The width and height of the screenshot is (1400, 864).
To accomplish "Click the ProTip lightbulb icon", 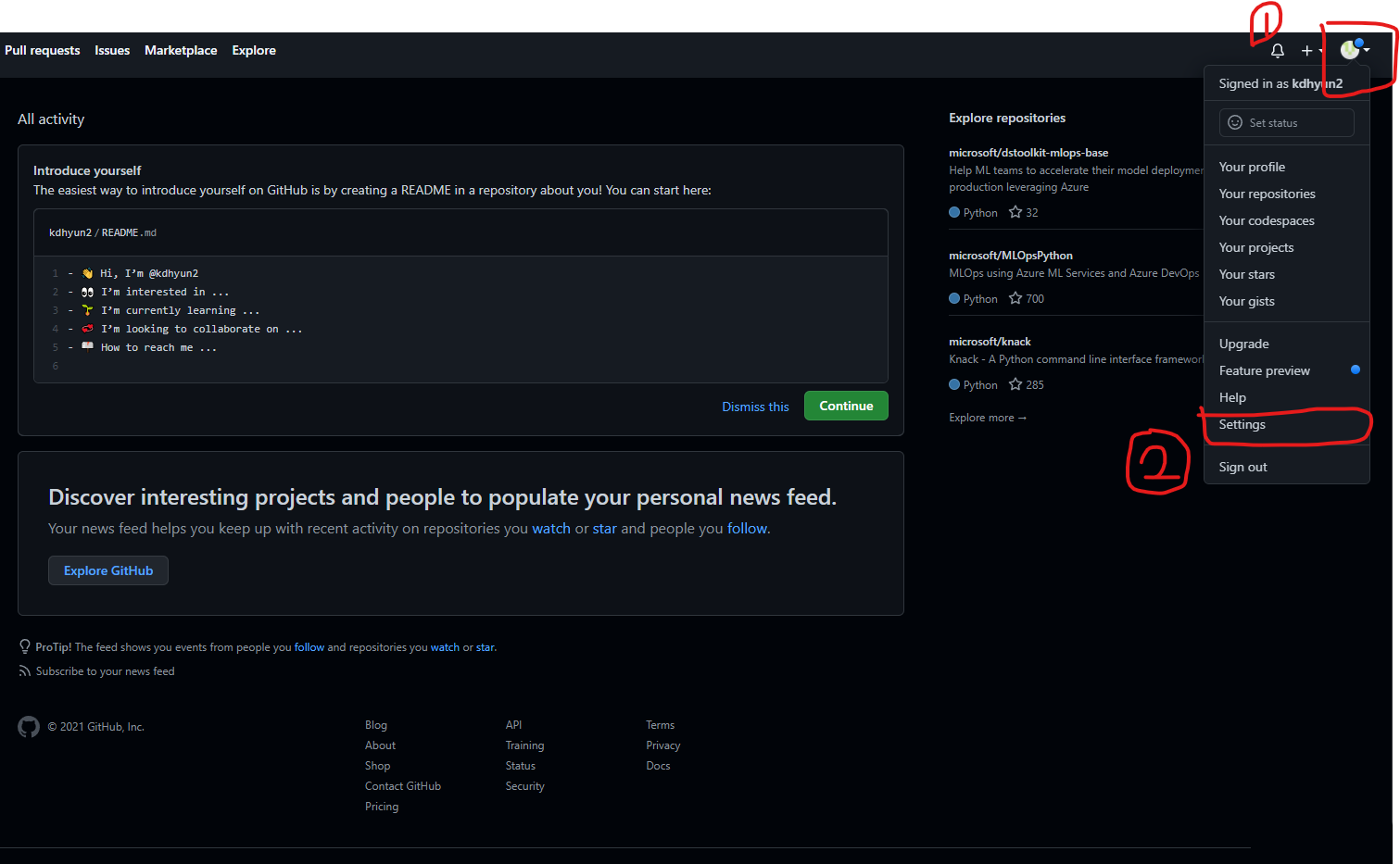I will pos(24,646).
